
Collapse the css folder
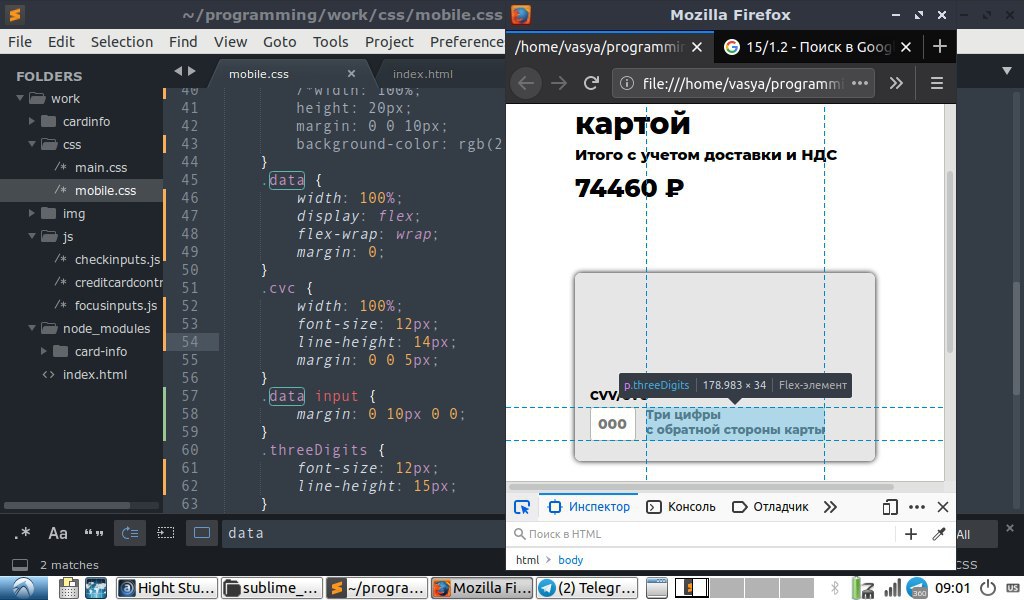(x=31, y=144)
